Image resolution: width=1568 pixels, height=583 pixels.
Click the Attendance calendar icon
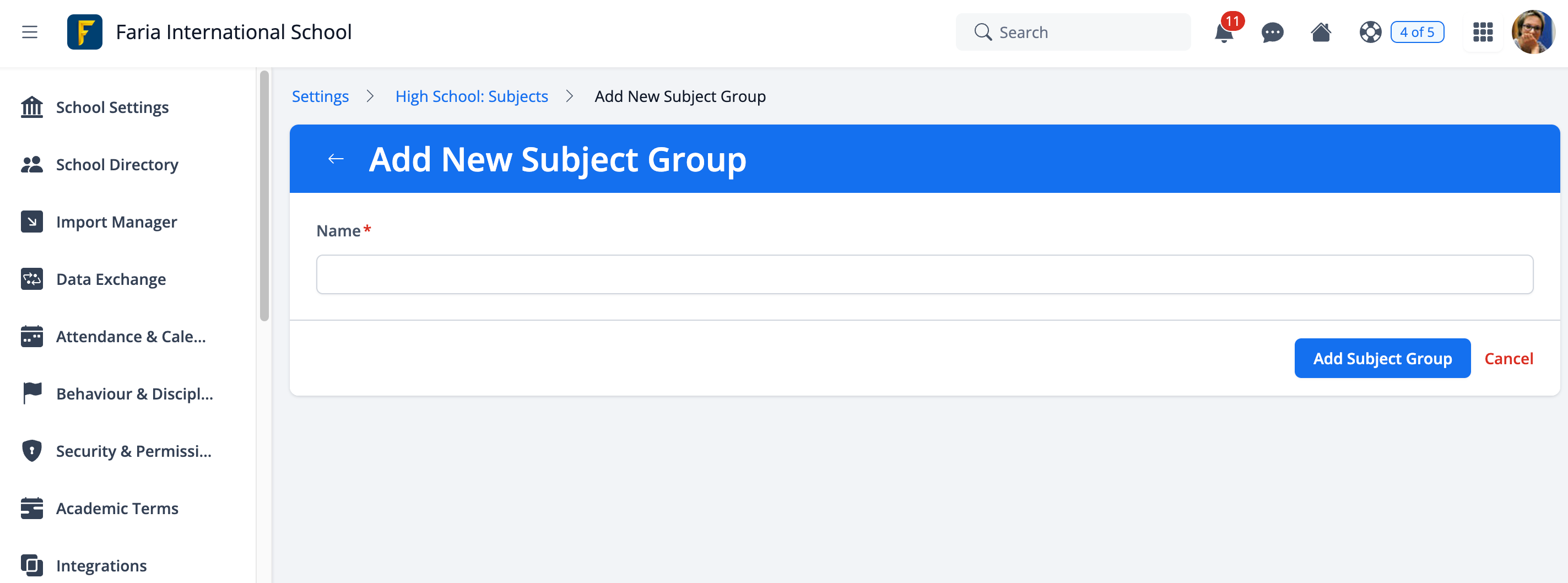(31, 336)
